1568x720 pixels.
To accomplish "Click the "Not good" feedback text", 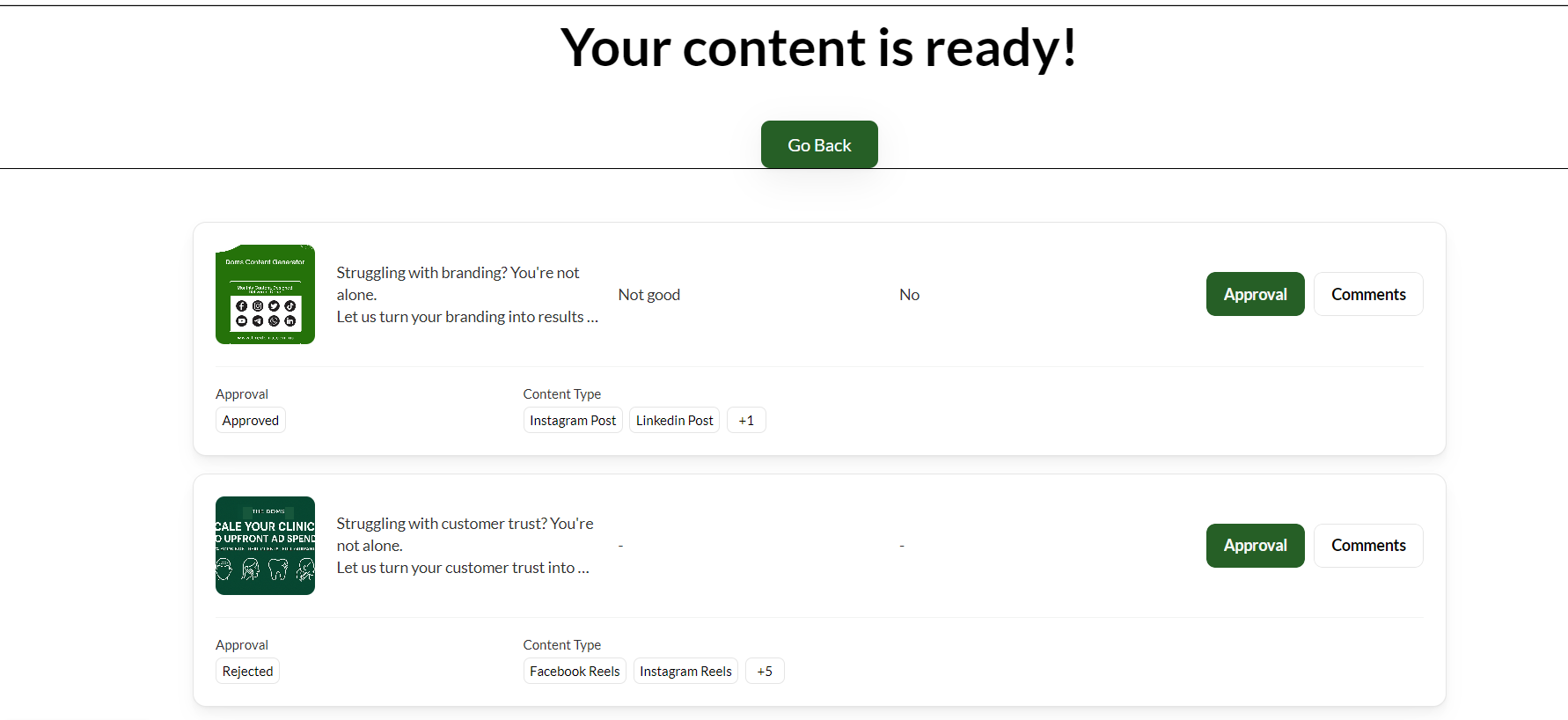I will 649,295.
